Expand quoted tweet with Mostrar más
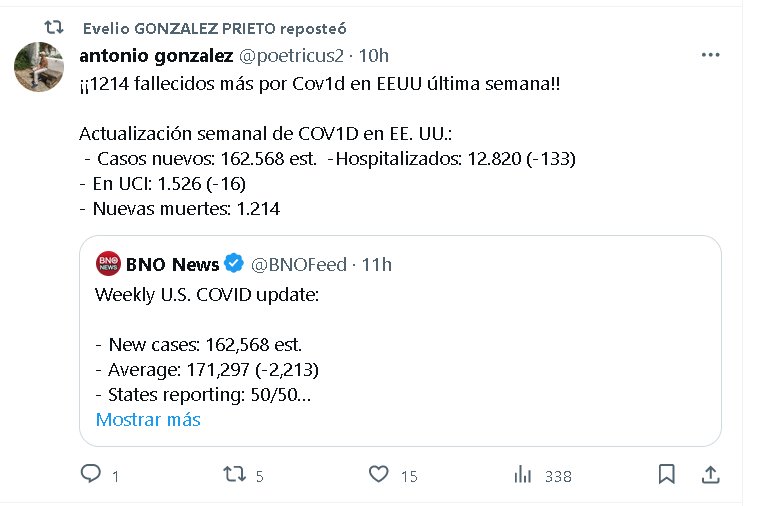The width and height of the screenshot is (762, 506). [x=148, y=419]
